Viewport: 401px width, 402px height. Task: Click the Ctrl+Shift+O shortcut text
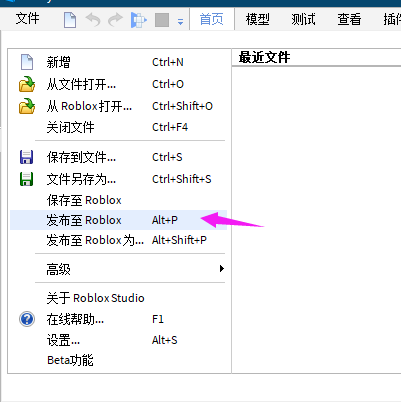pyautogui.click(x=182, y=106)
